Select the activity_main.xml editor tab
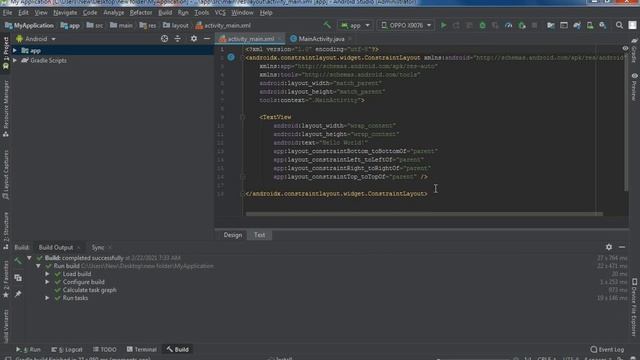Screen dimensions: 640x360 [x=250, y=39]
